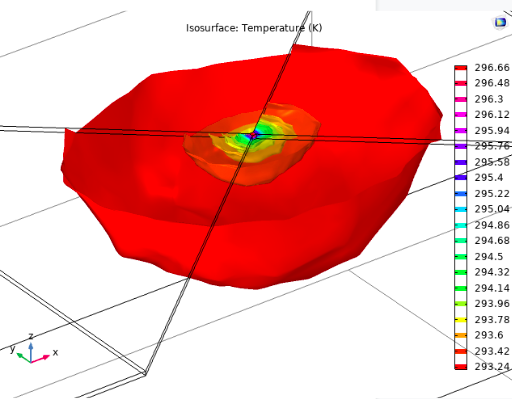512x399 pixels.
Task: Click the z axis arrow of the orientation triad
Action: (x=31, y=352)
